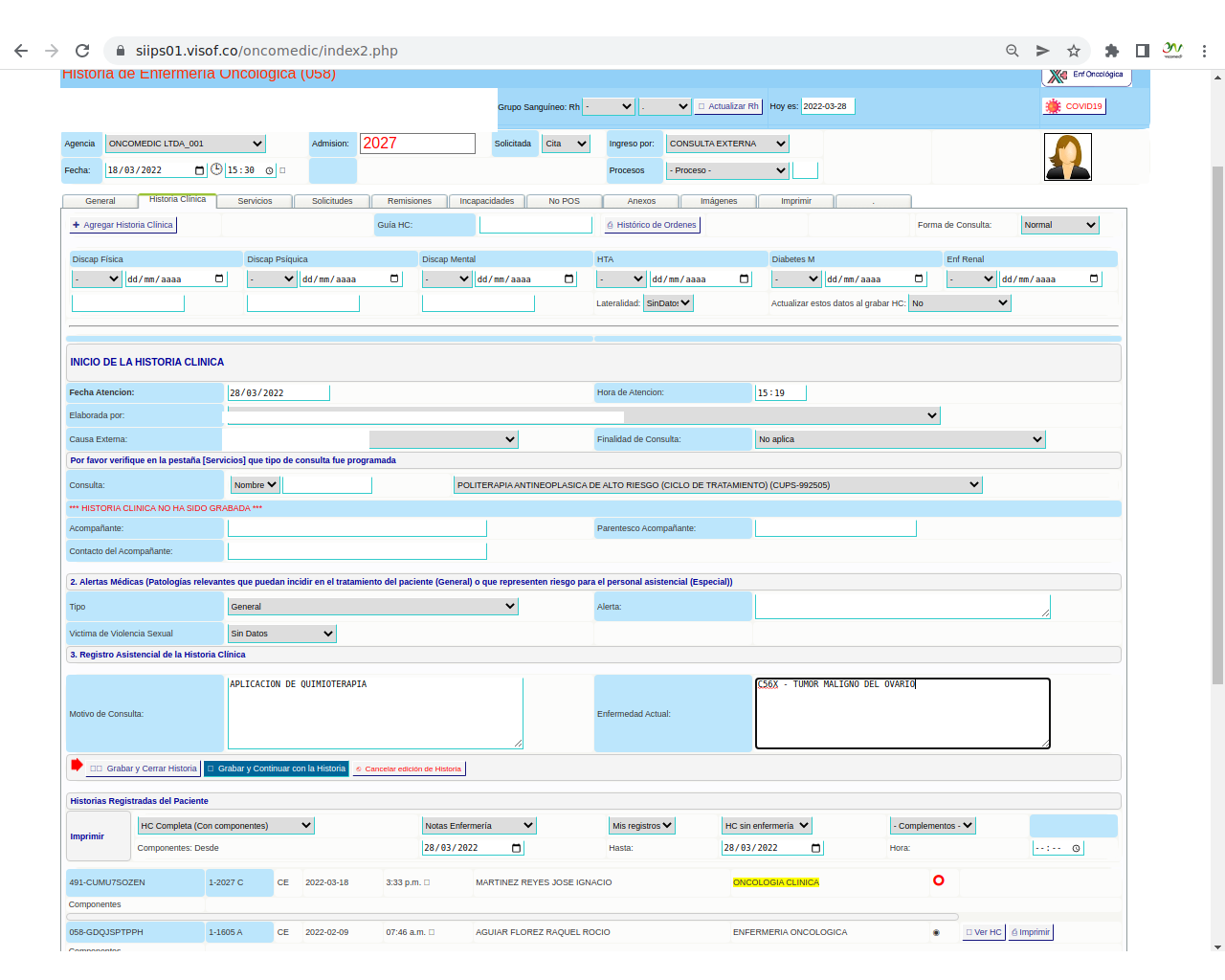Bookmark this page with the star icon
This screenshot has height=980, width=1225.
coord(1074,51)
